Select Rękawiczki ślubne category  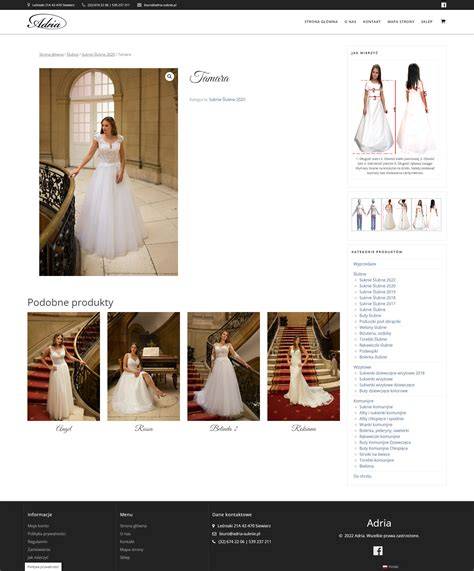click(x=376, y=345)
